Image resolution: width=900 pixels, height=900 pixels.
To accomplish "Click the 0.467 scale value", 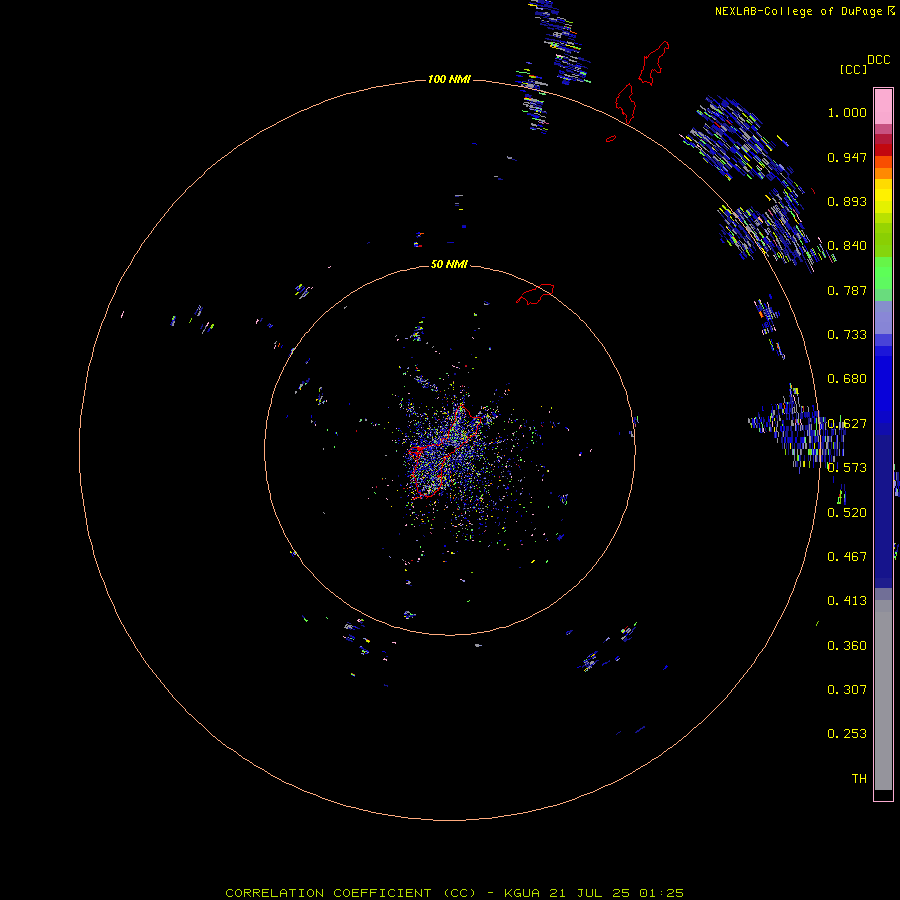I will (847, 556).
